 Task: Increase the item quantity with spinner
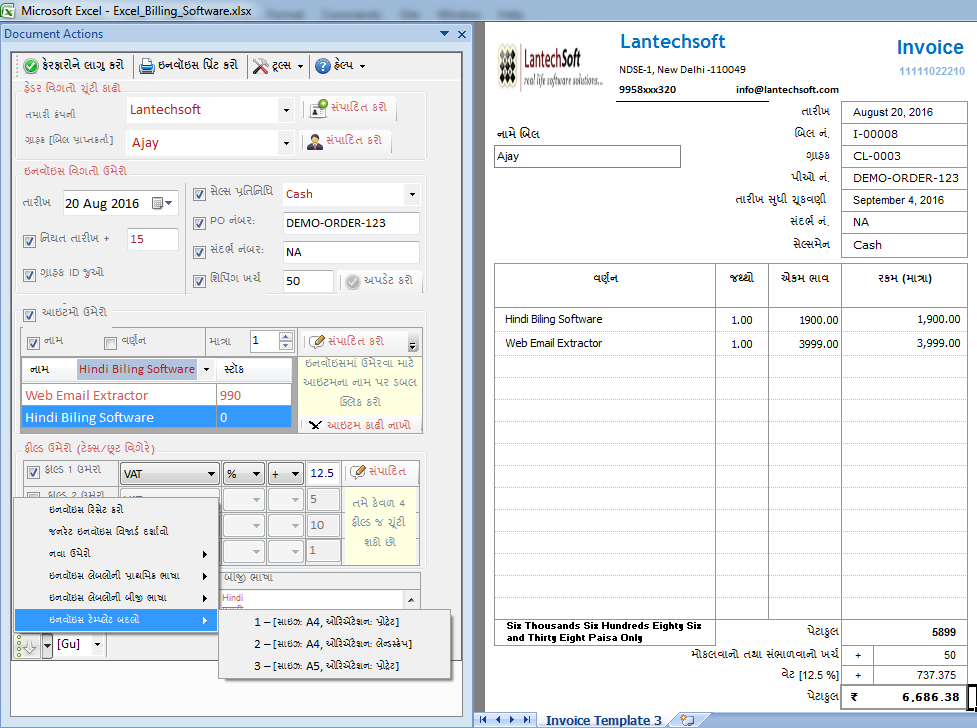point(285,337)
